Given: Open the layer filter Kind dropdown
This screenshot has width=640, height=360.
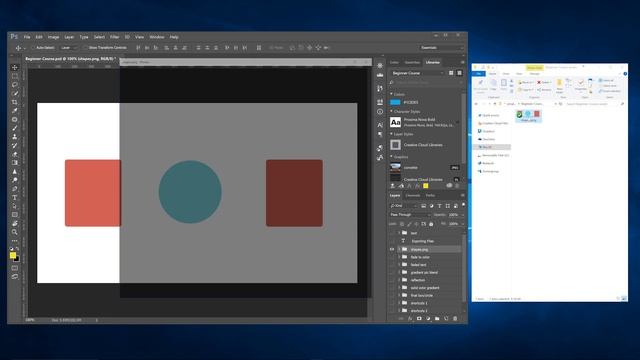Looking at the screenshot, I should pyautogui.click(x=403, y=206).
